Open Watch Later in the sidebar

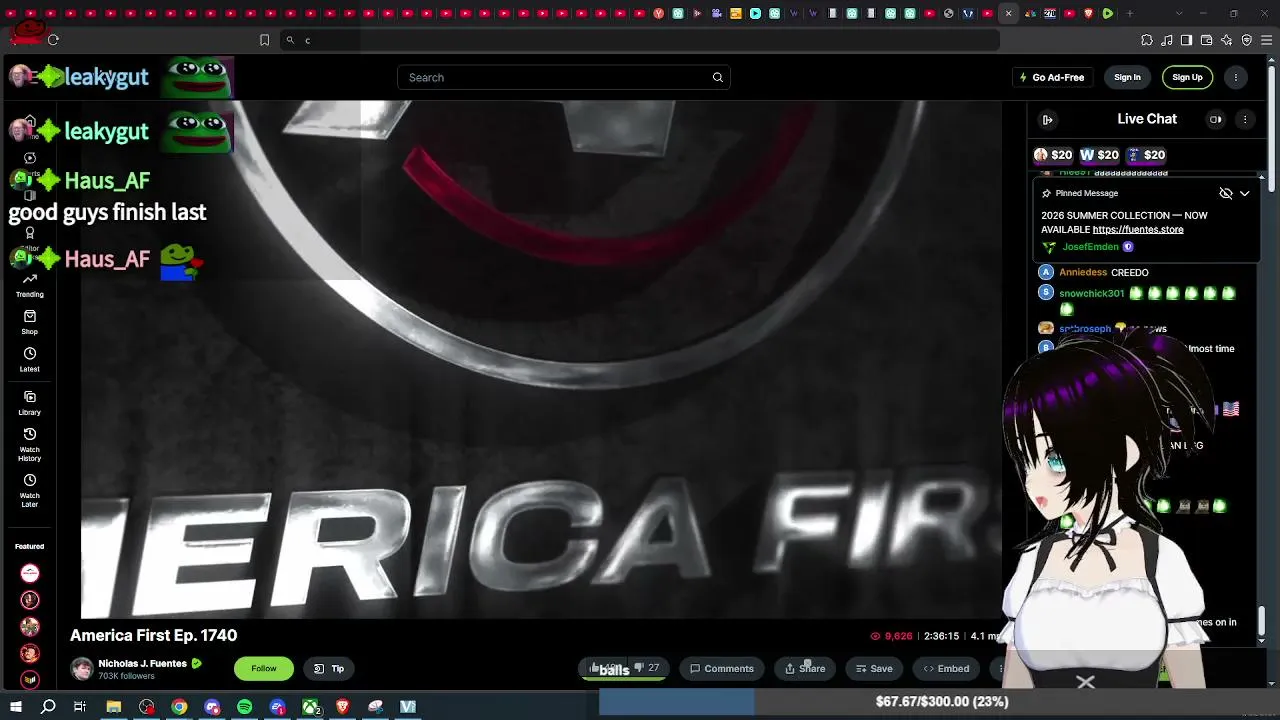pos(29,490)
